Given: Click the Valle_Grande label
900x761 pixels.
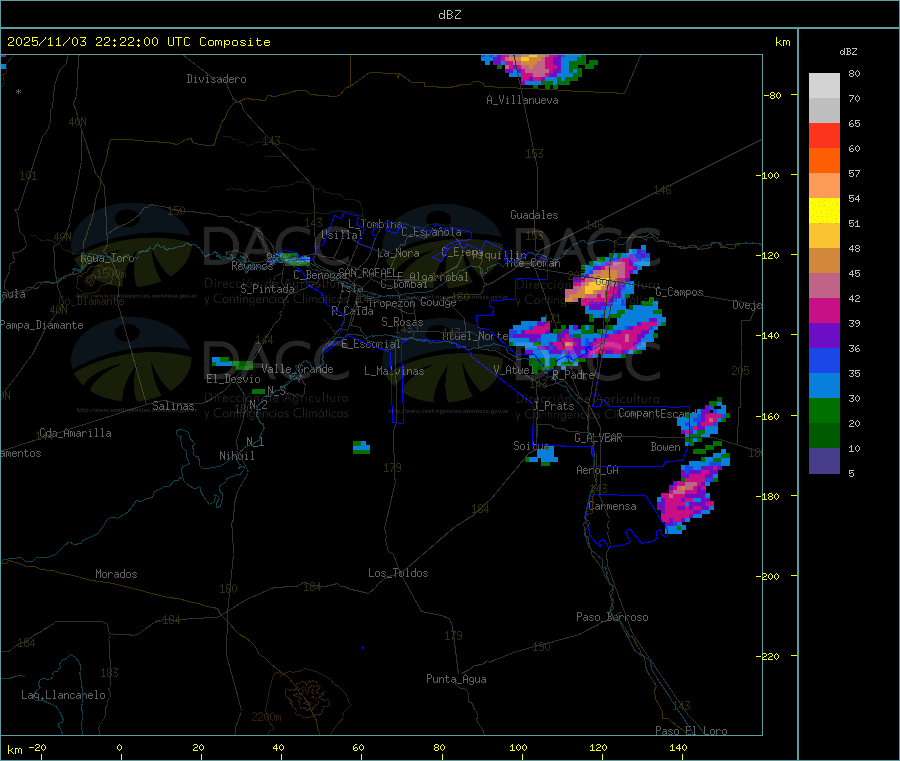Looking at the screenshot, I should [297, 369].
